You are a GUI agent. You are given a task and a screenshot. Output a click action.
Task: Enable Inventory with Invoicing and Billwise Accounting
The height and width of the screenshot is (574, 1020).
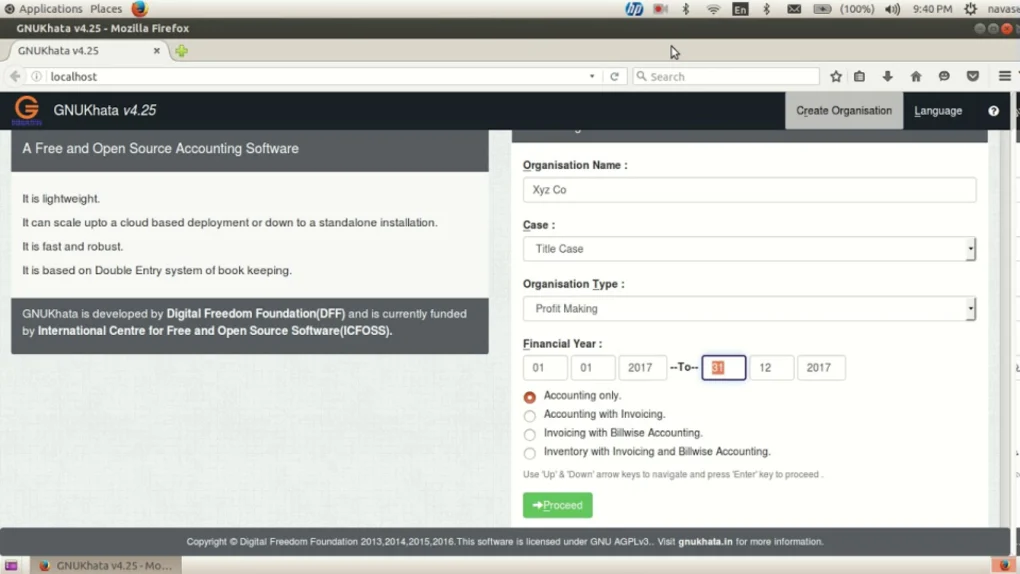pyautogui.click(x=530, y=453)
